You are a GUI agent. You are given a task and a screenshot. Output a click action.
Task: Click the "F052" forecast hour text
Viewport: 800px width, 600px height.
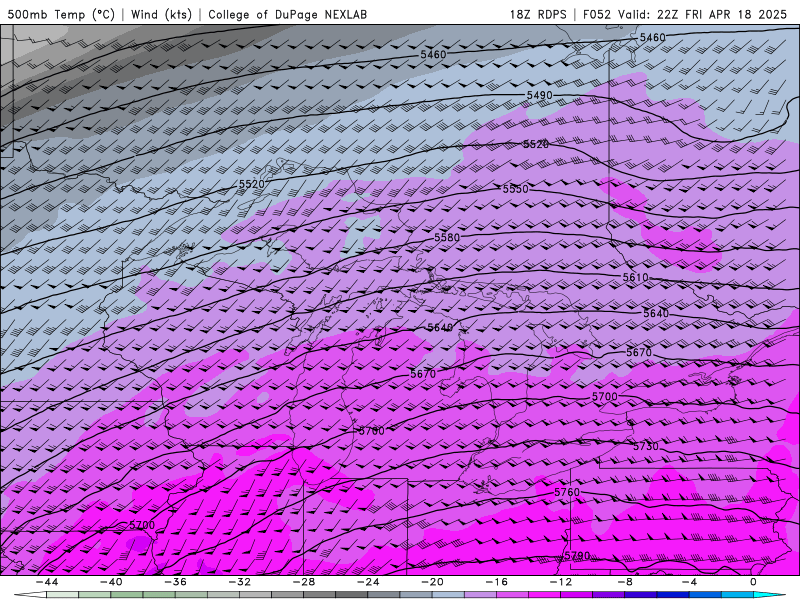[596, 14]
